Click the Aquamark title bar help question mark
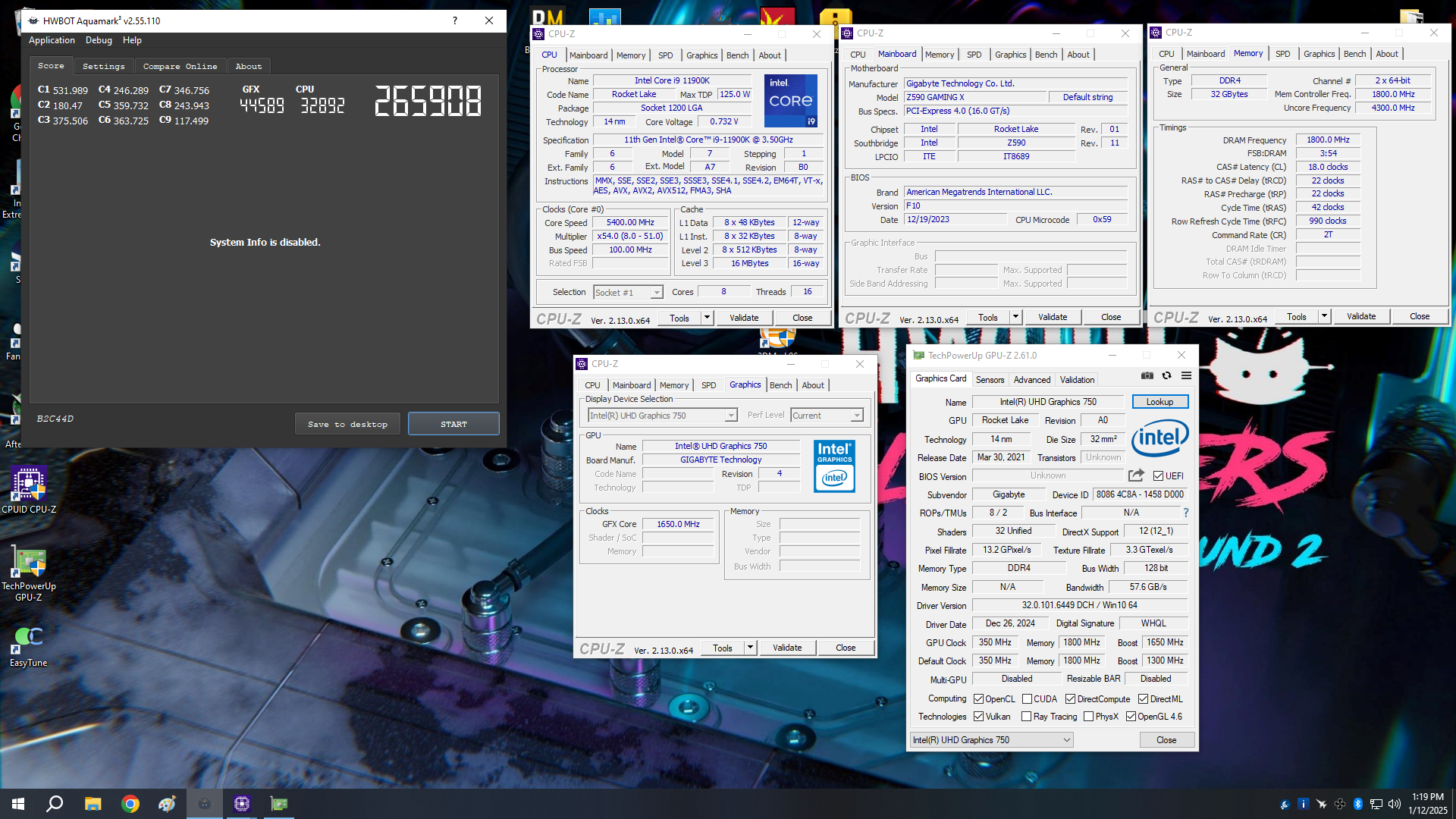The height and width of the screenshot is (819, 1456). click(455, 20)
